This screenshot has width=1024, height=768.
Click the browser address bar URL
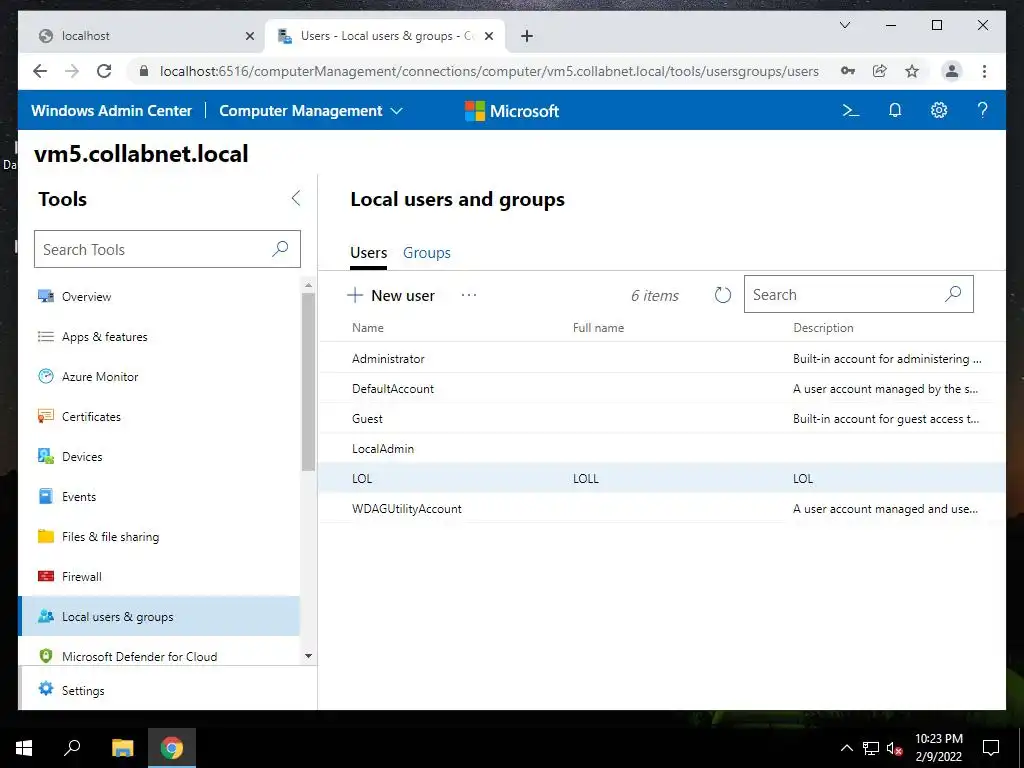click(488, 71)
